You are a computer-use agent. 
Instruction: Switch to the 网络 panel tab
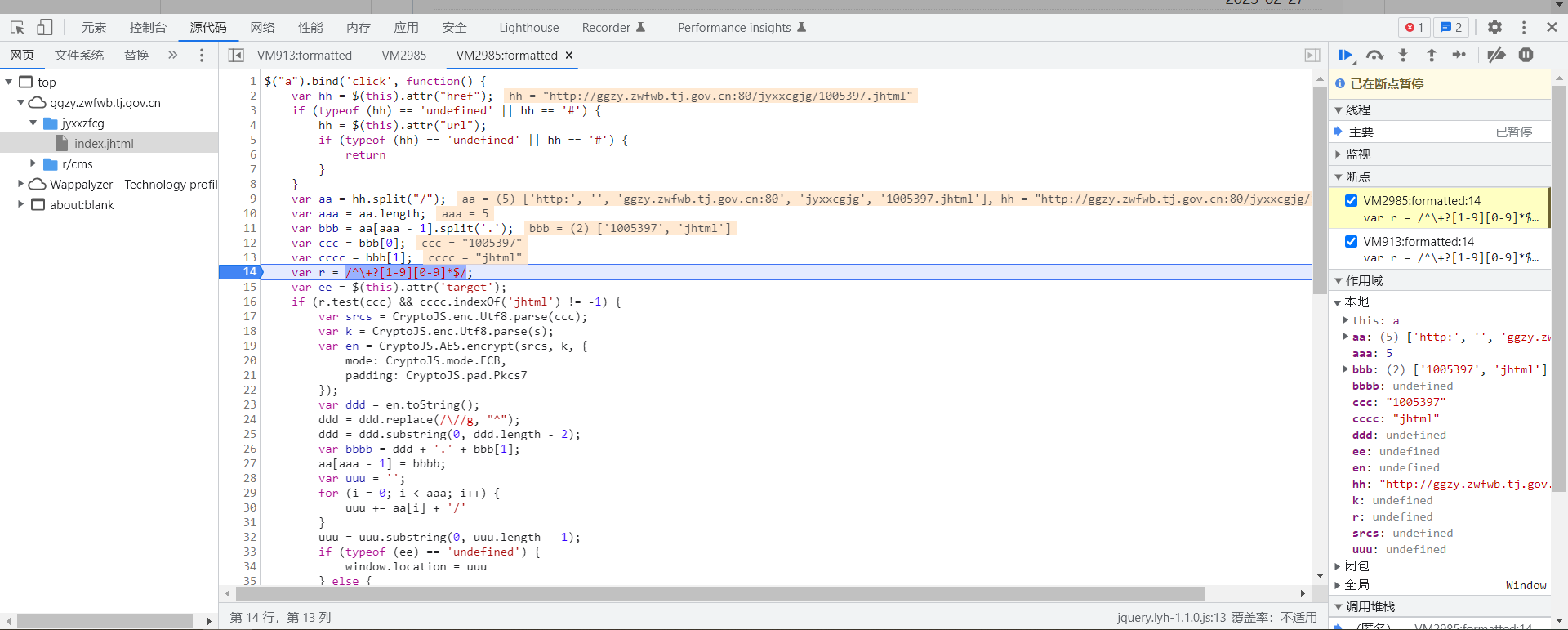point(262,28)
